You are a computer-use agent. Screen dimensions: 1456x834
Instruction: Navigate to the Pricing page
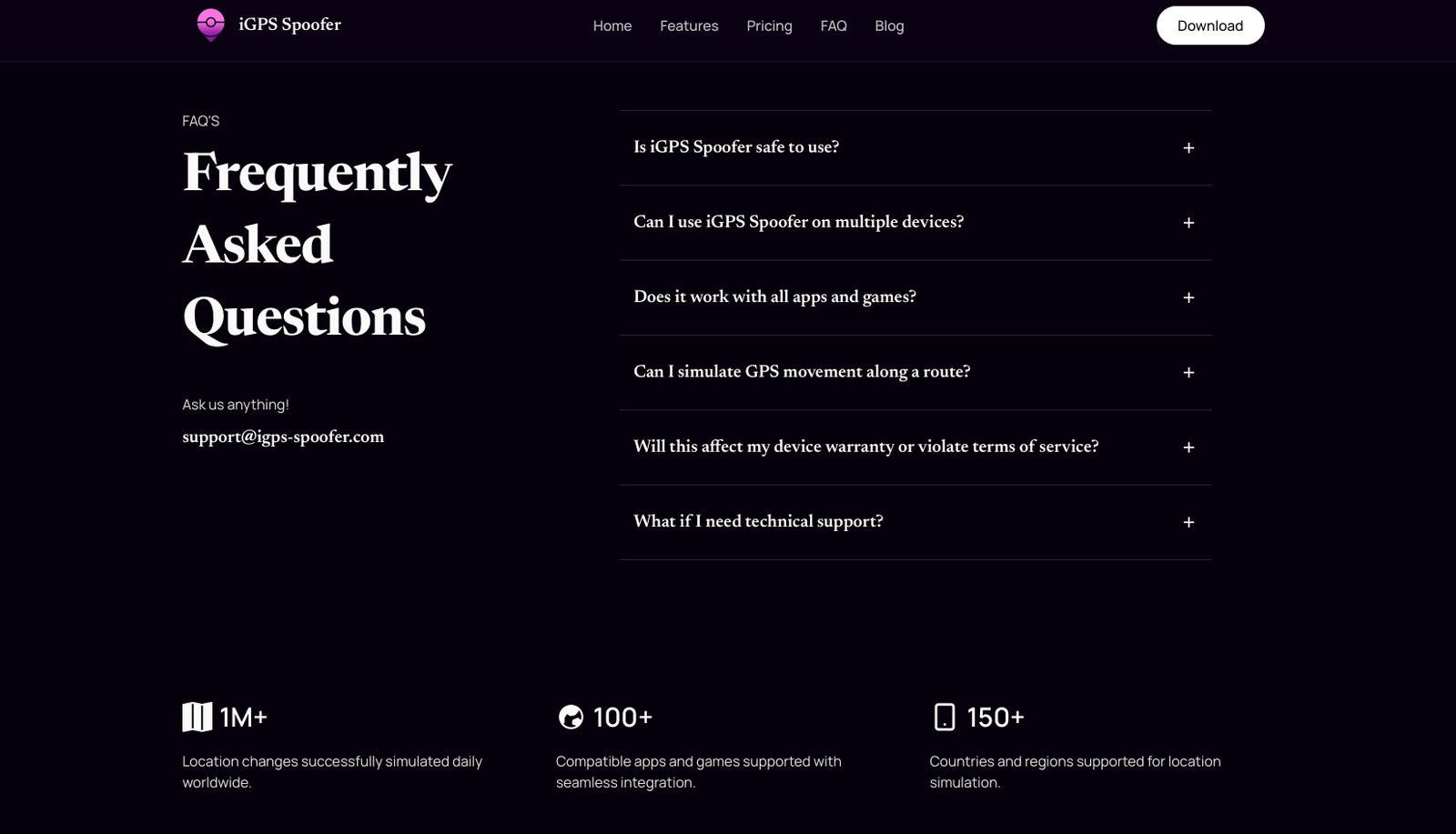click(769, 25)
